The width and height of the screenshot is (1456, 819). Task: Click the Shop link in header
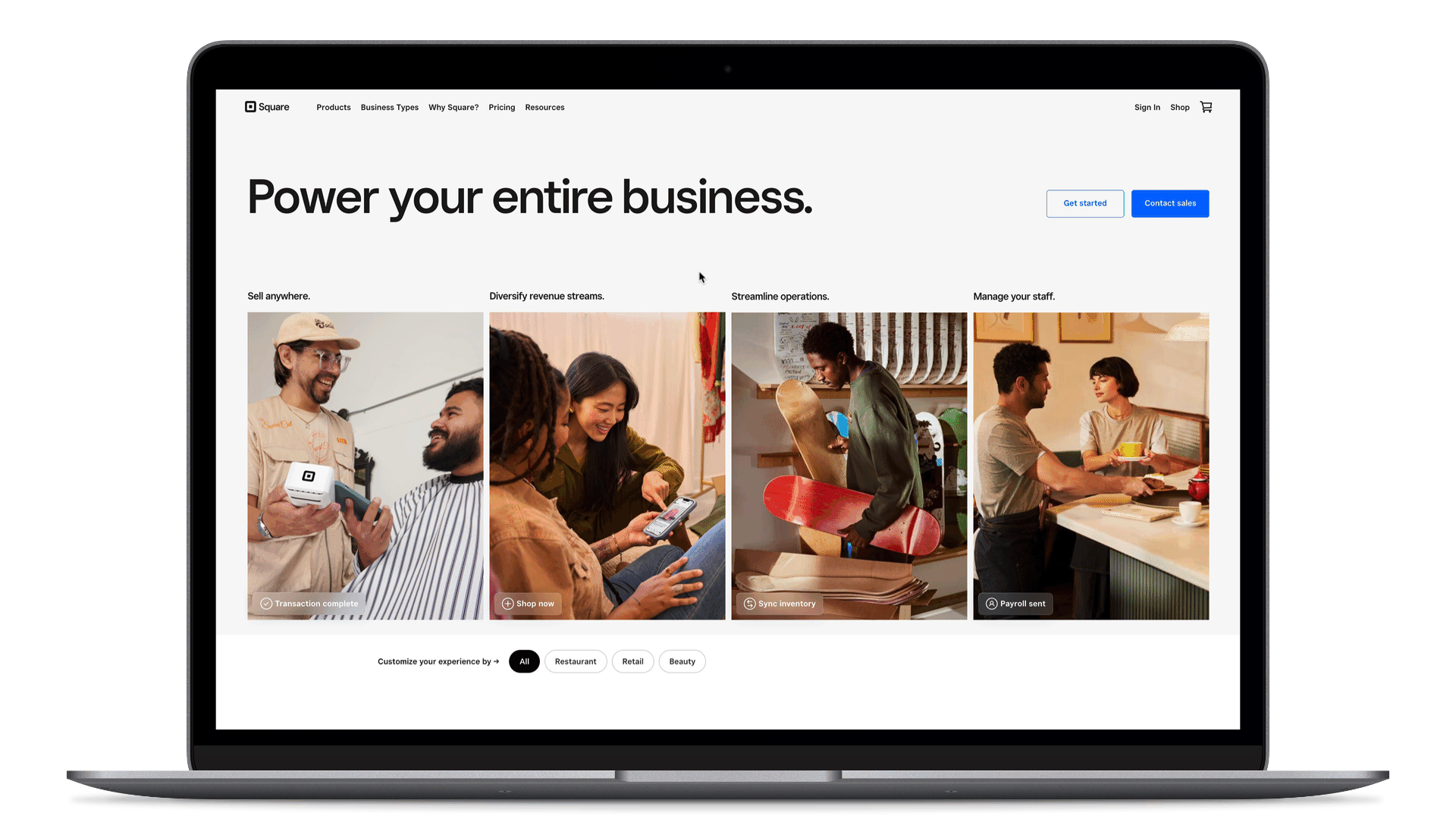[1180, 107]
